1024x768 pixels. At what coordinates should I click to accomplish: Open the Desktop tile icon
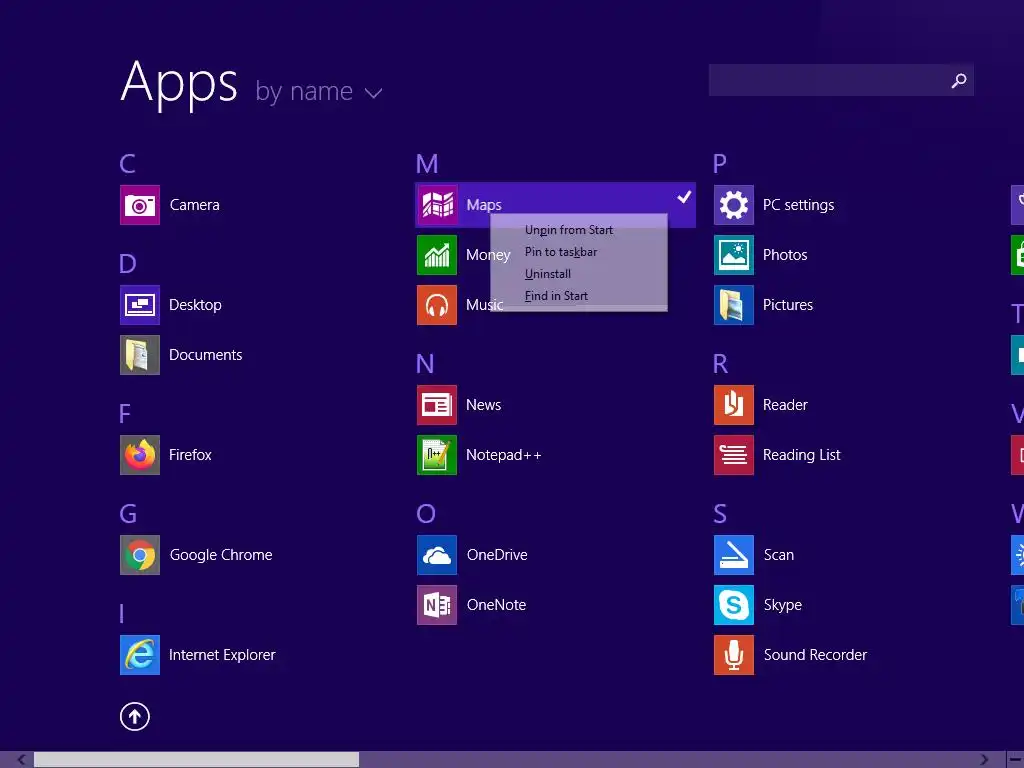click(140, 305)
